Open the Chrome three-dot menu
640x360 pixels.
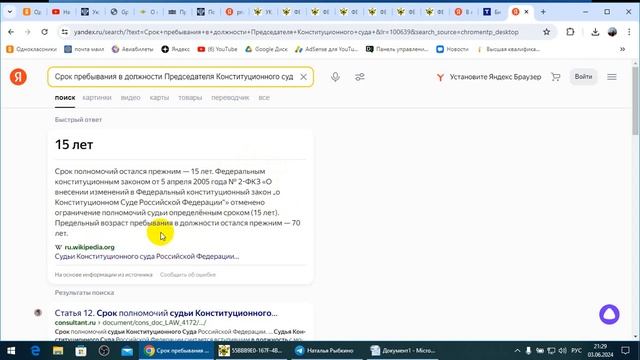(x=629, y=32)
